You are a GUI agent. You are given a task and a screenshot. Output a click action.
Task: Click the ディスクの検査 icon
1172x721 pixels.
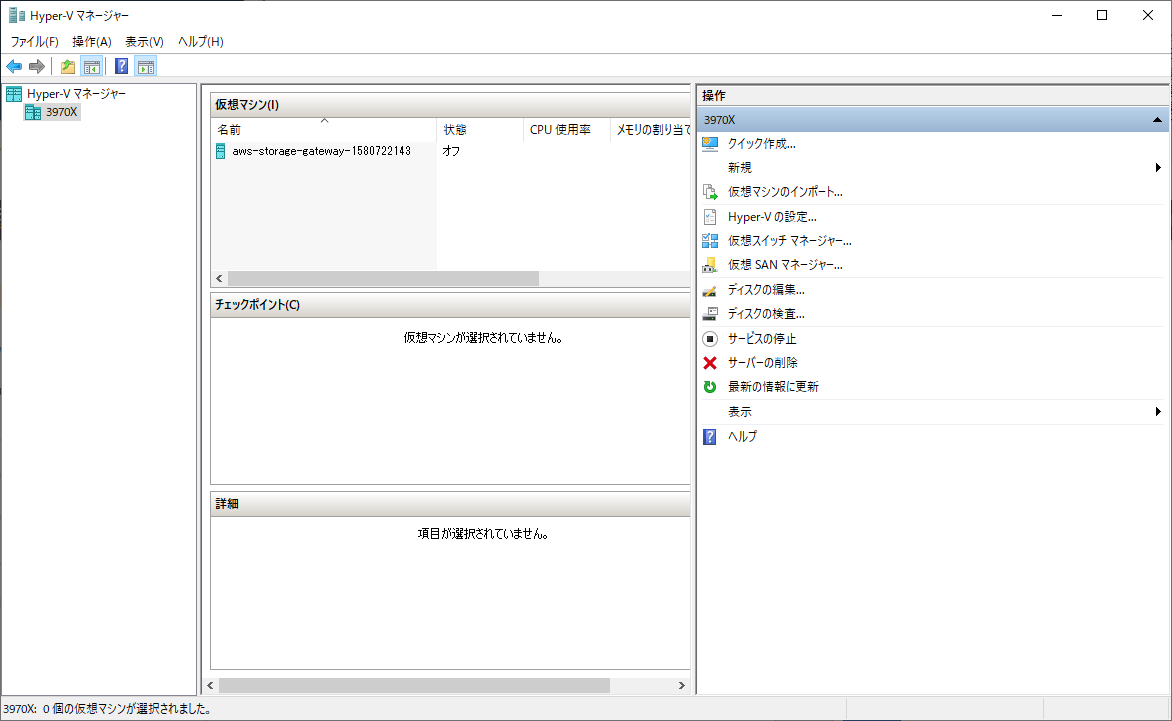pyautogui.click(x=710, y=314)
